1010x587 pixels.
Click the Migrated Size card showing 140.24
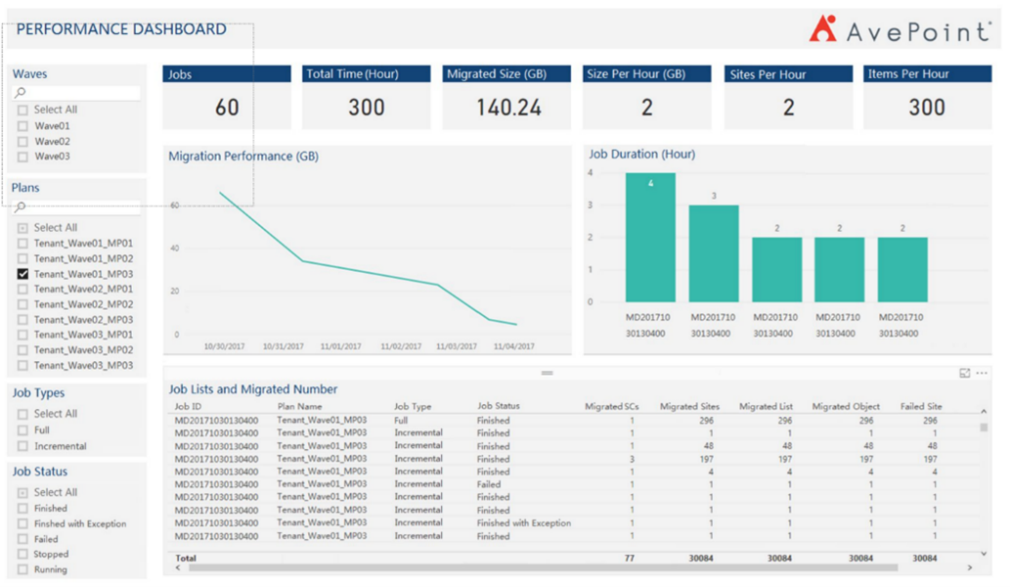506,97
